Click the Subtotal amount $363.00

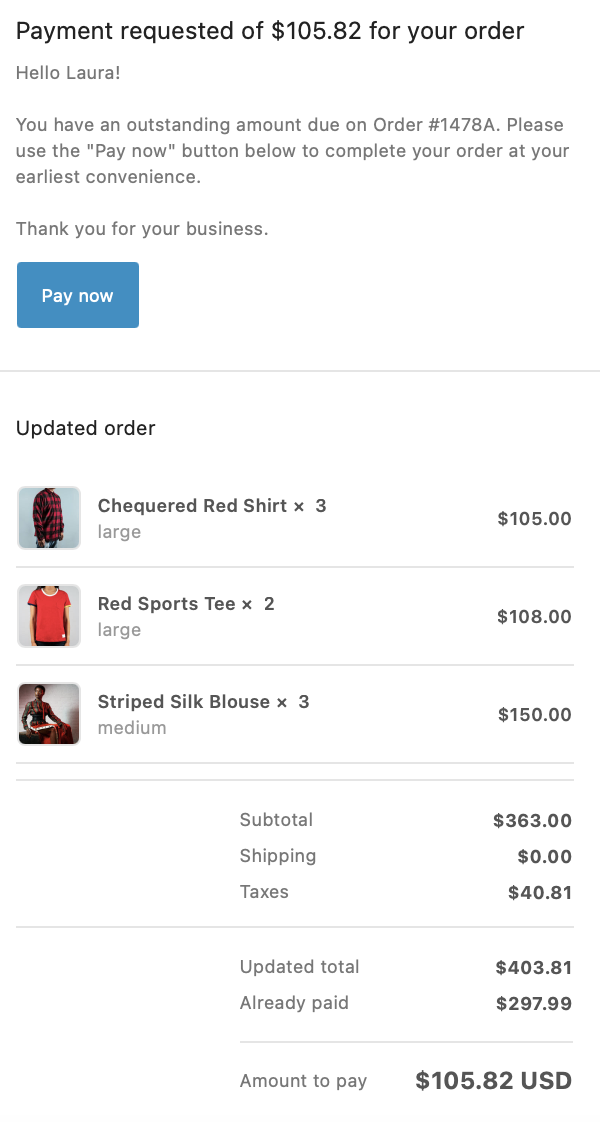(x=533, y=821)
